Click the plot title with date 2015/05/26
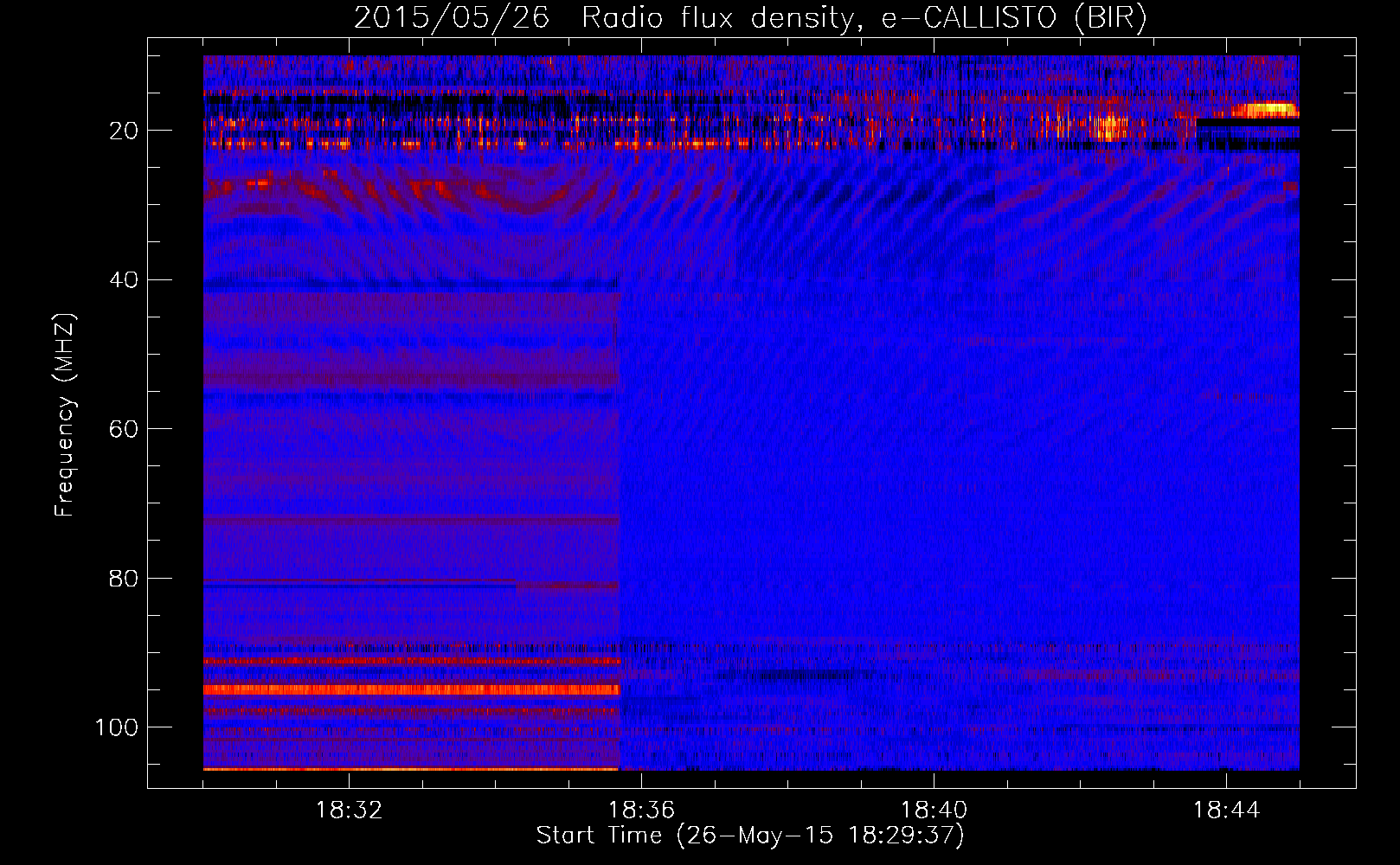 [x=750, y=18]
